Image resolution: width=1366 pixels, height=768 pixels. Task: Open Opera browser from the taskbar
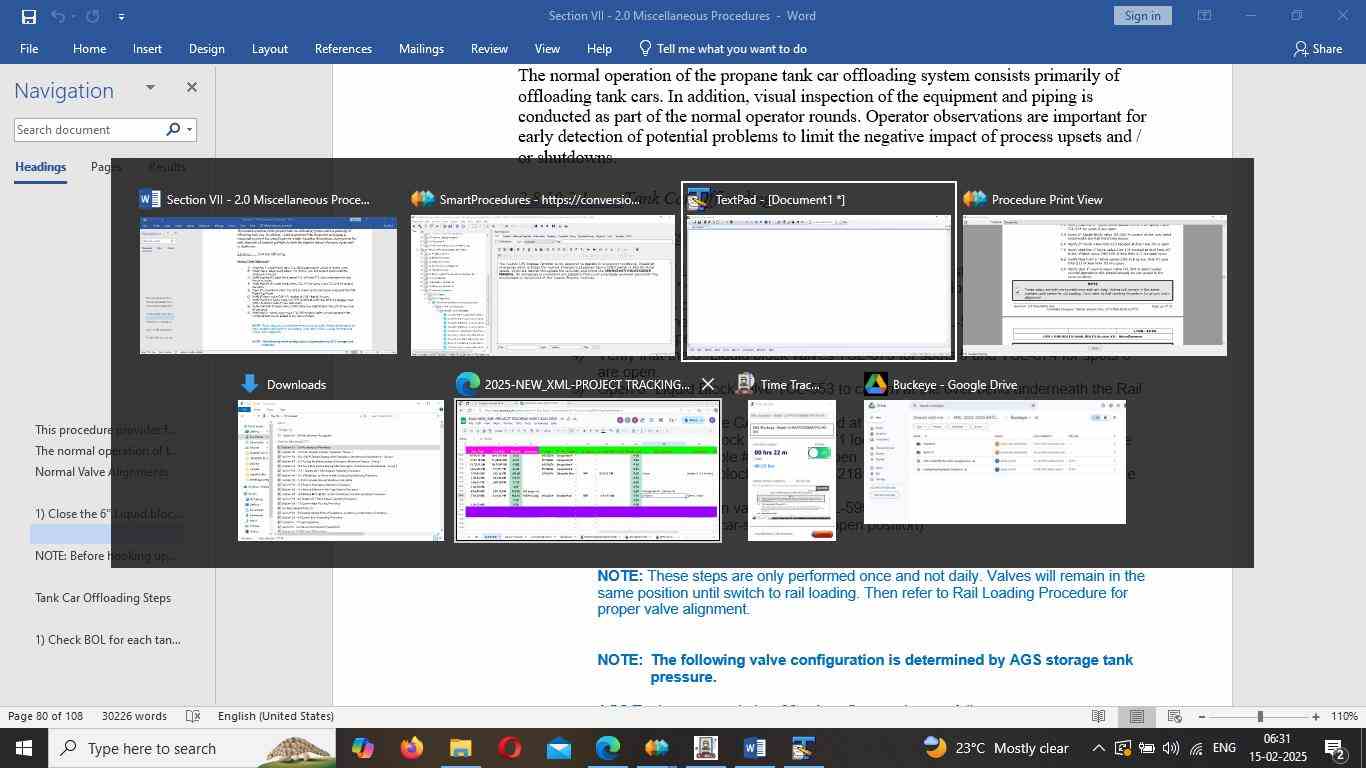point(509,748)
